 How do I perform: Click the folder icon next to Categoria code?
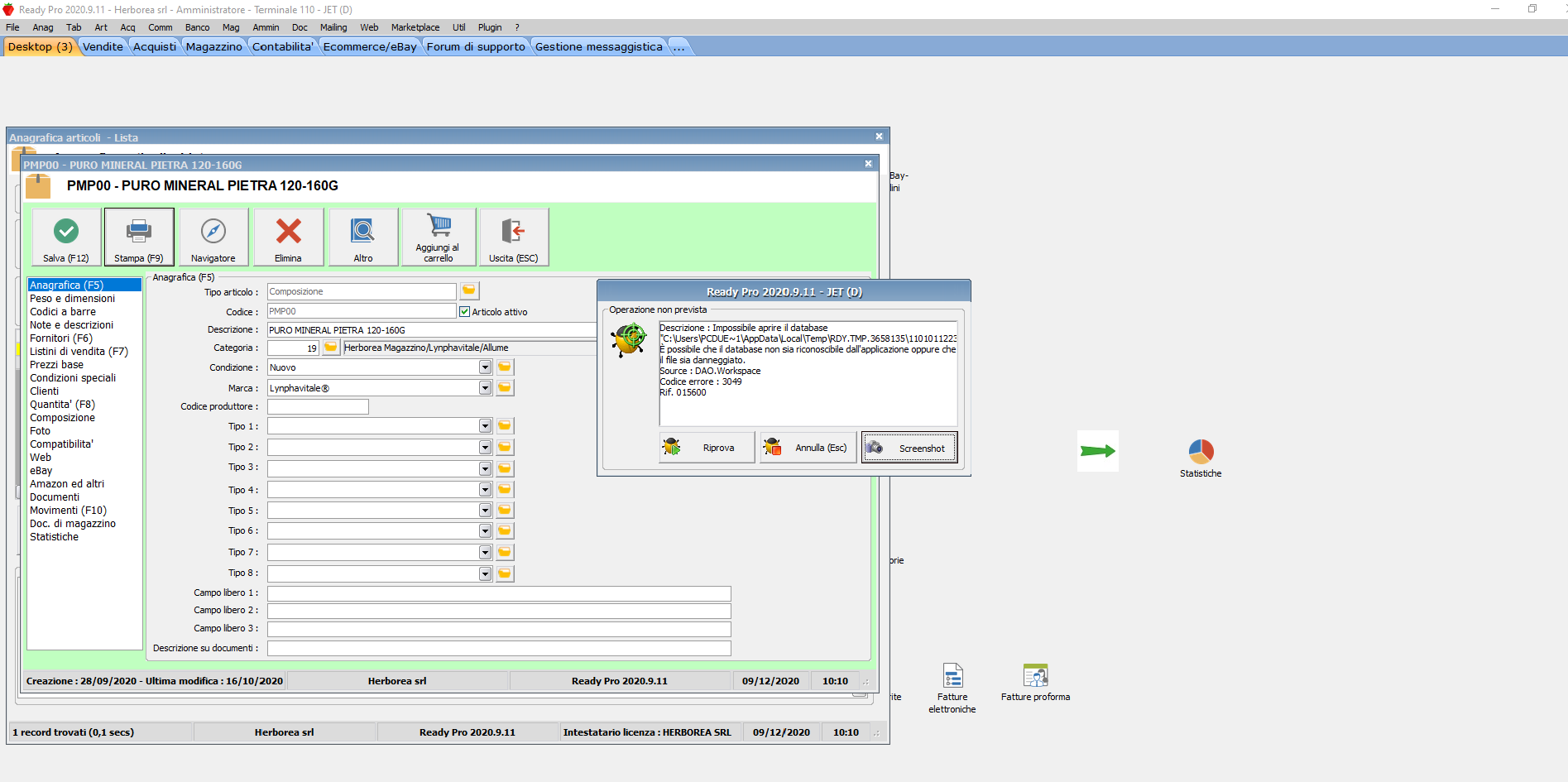[x=330, y=348]
